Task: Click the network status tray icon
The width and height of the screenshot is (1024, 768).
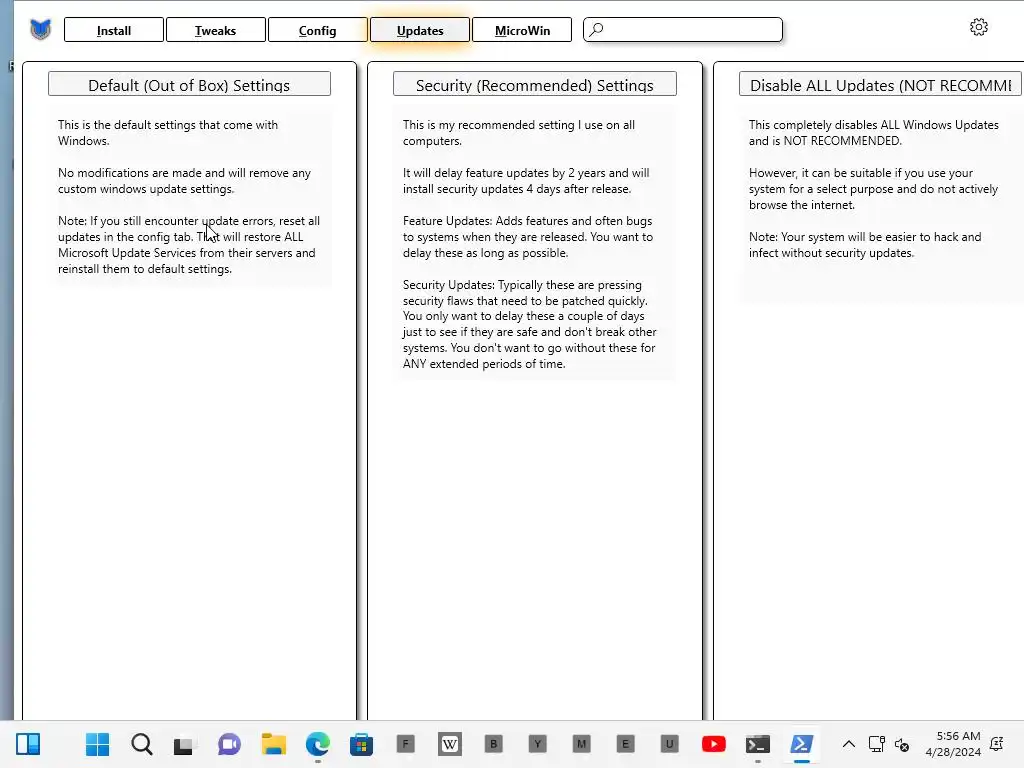Action: coord(876,744)
